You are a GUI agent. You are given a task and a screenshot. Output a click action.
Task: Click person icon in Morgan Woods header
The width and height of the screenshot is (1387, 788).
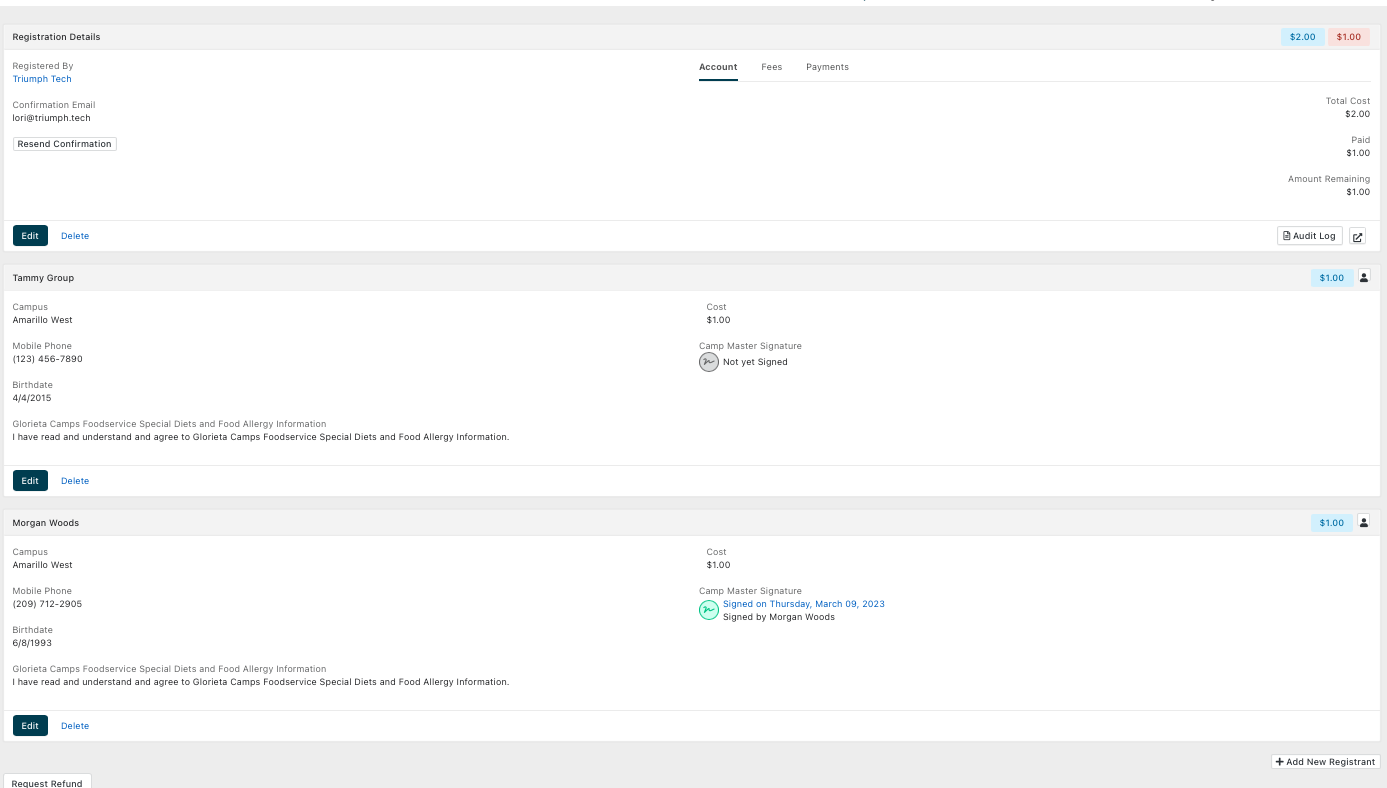1364,522
